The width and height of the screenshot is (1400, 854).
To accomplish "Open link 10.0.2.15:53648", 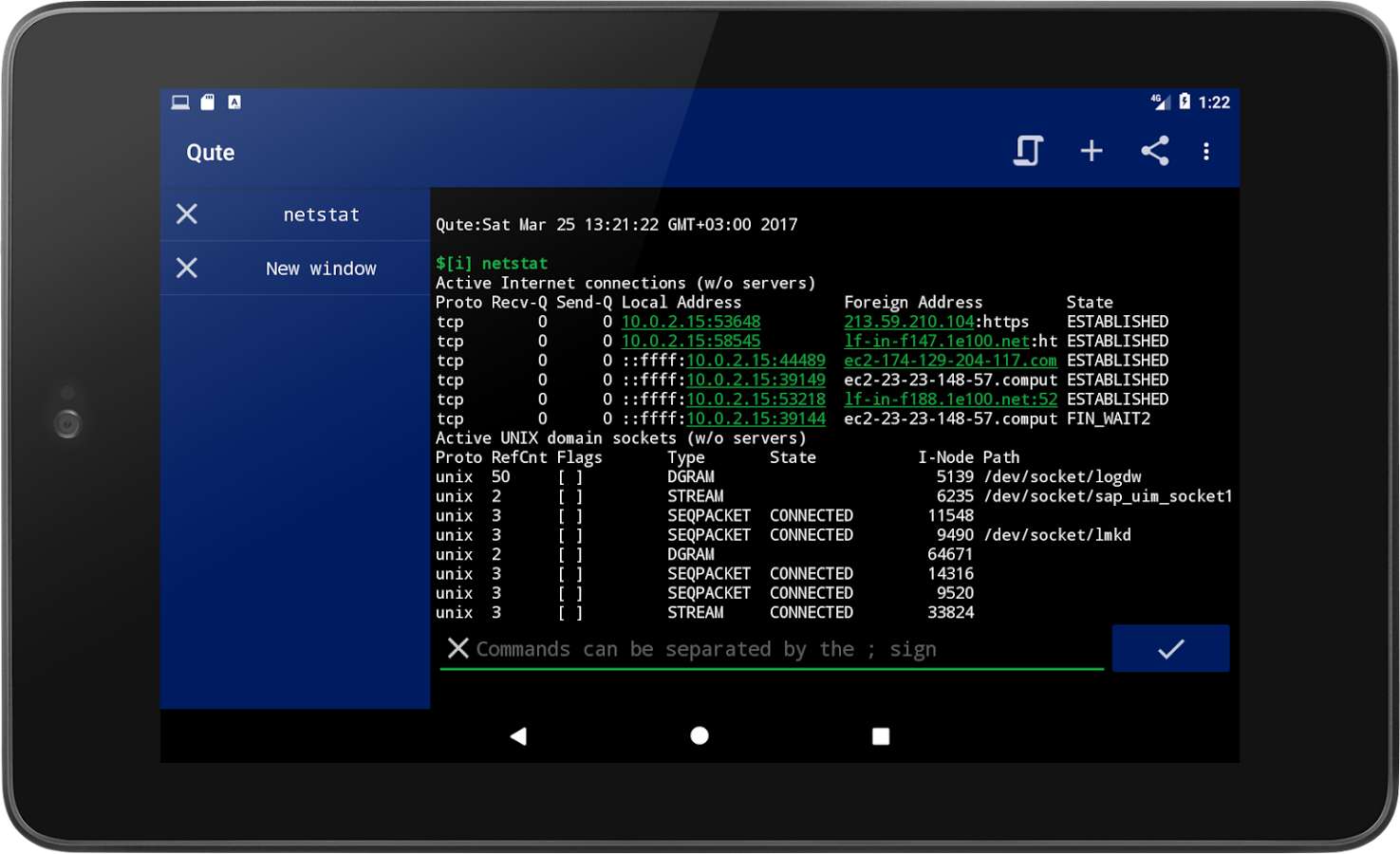I will click(x=691, y=322).
